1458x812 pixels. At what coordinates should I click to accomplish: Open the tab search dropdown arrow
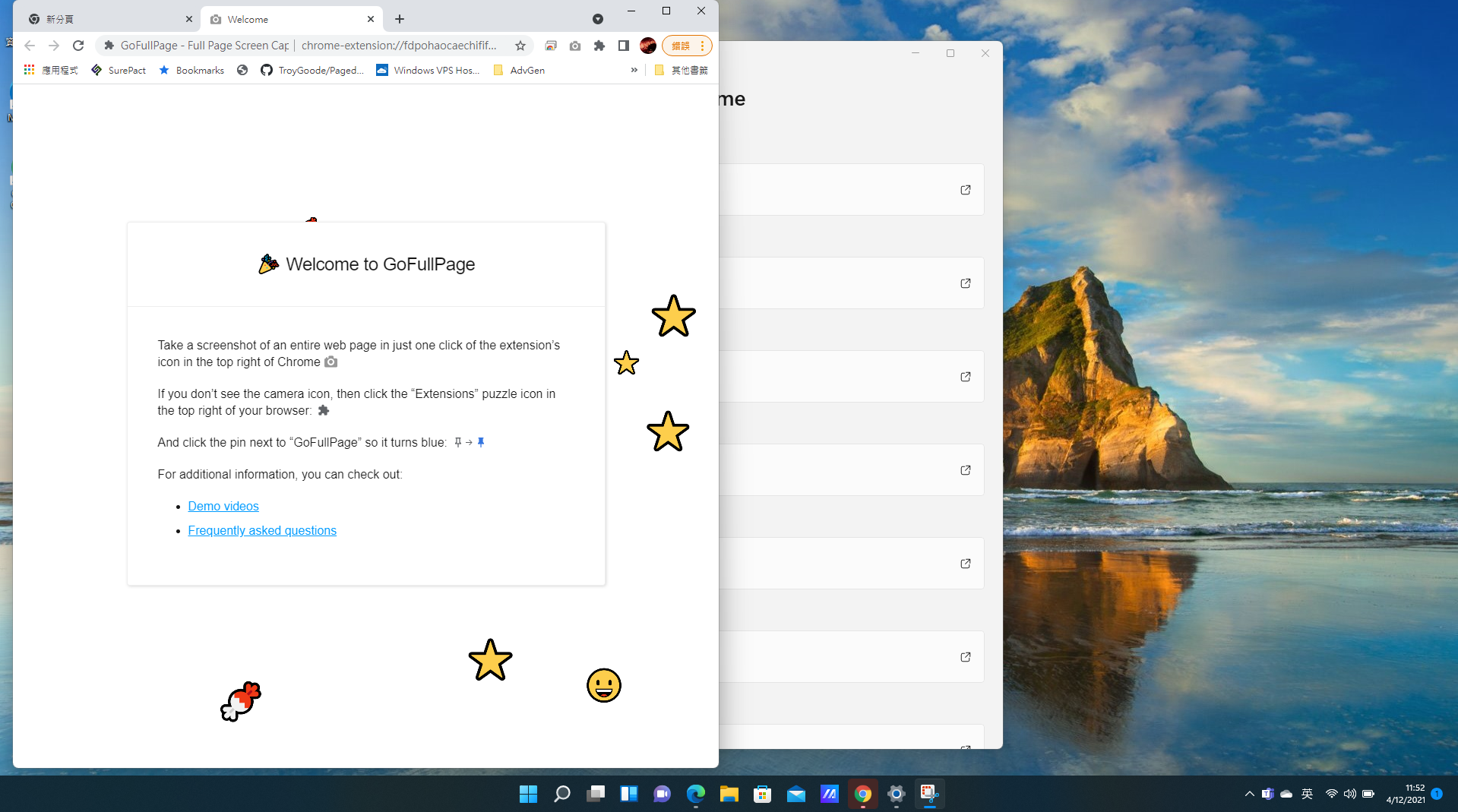(x=598, y=19)
